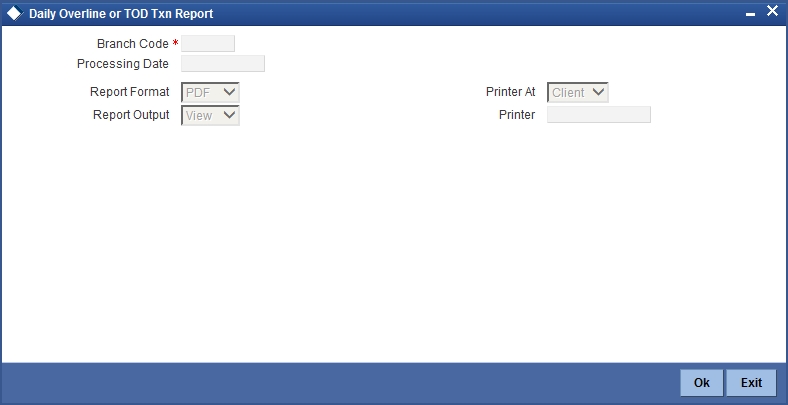Click the Printer At label

click(511, 92)
